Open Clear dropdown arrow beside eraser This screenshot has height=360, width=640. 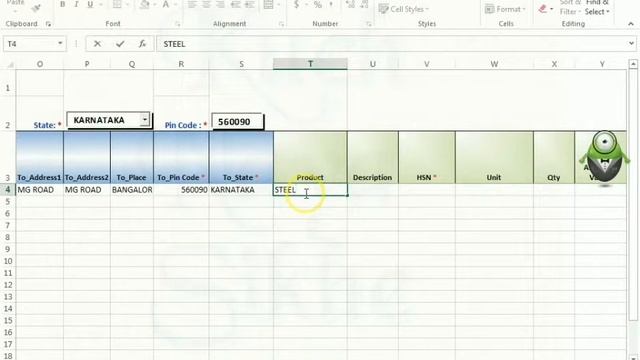coord(551,9)
